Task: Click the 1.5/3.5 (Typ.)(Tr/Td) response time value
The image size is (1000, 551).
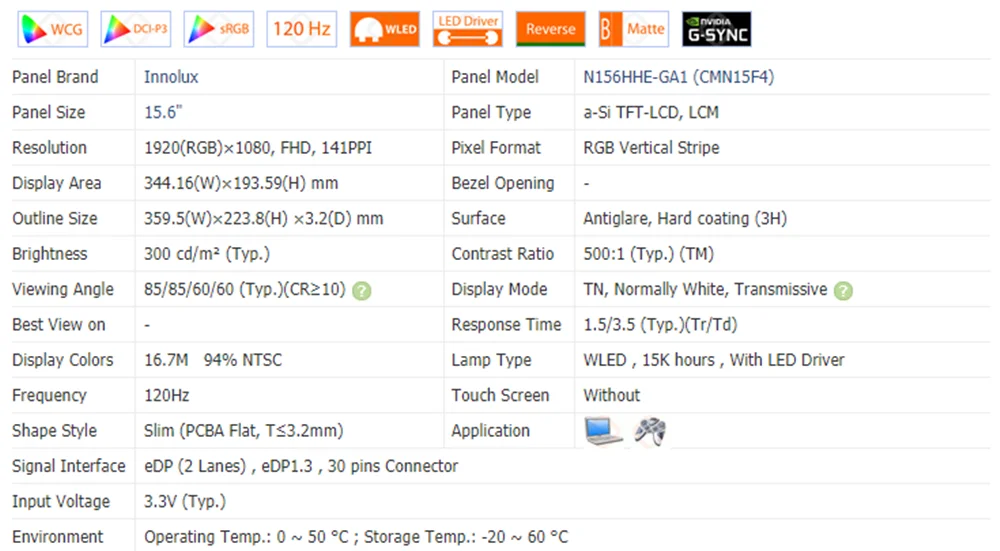Action: pyautogui.click(x=660, y=325)
